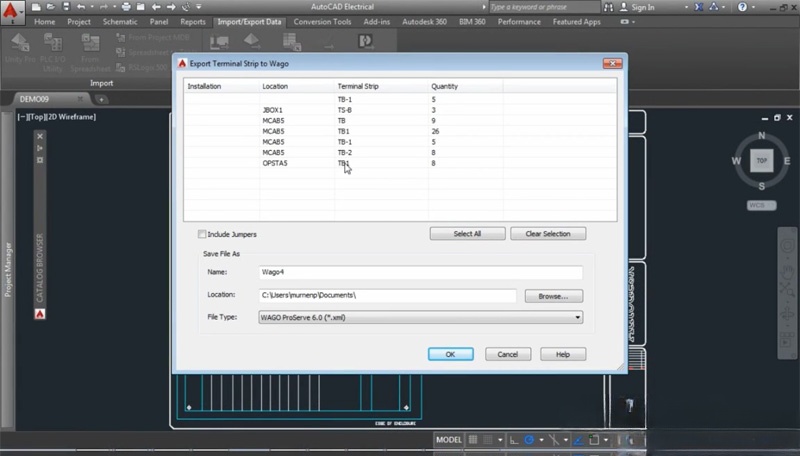The image size is (800, 456).
Task: Select the MCAB5 TB-2 row
Action: 400,153
